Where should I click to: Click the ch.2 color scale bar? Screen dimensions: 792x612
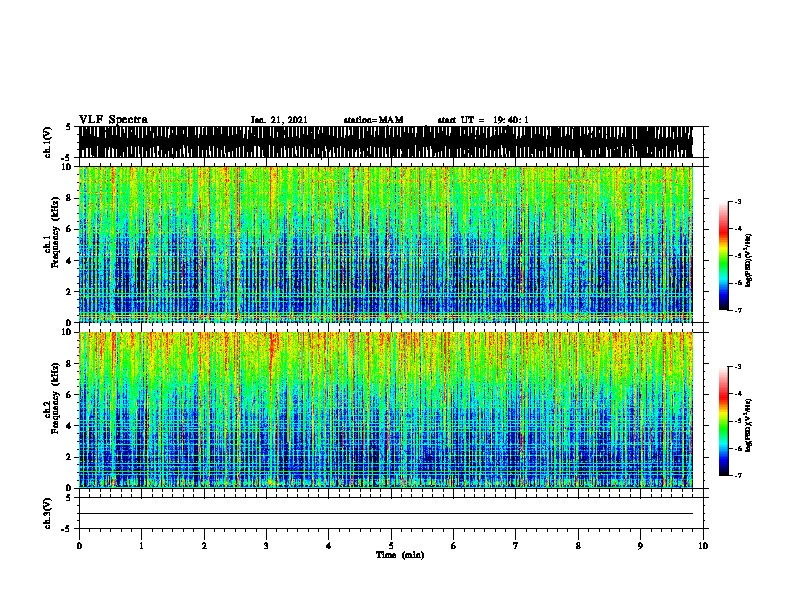point(724,421)
